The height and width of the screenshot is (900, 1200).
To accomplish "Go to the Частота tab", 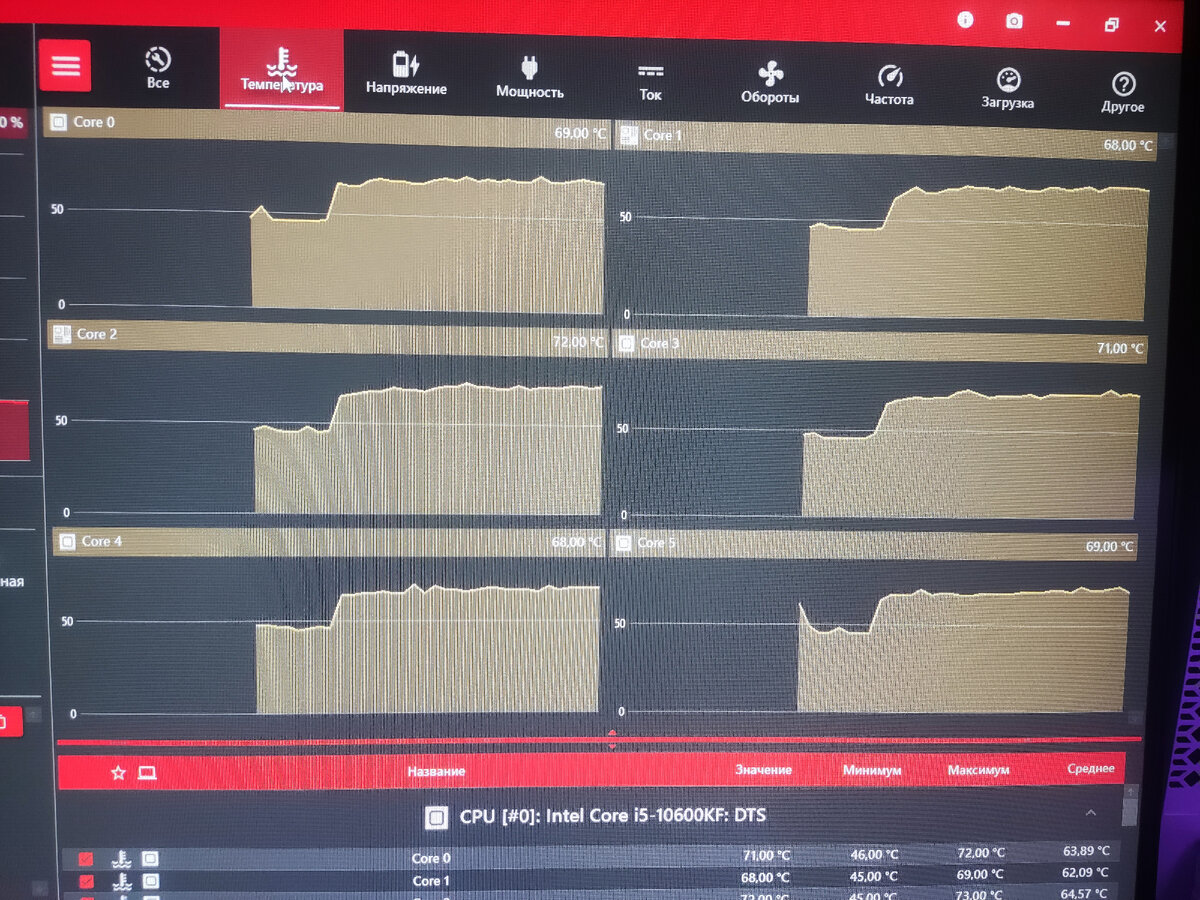I will [889, 86].
